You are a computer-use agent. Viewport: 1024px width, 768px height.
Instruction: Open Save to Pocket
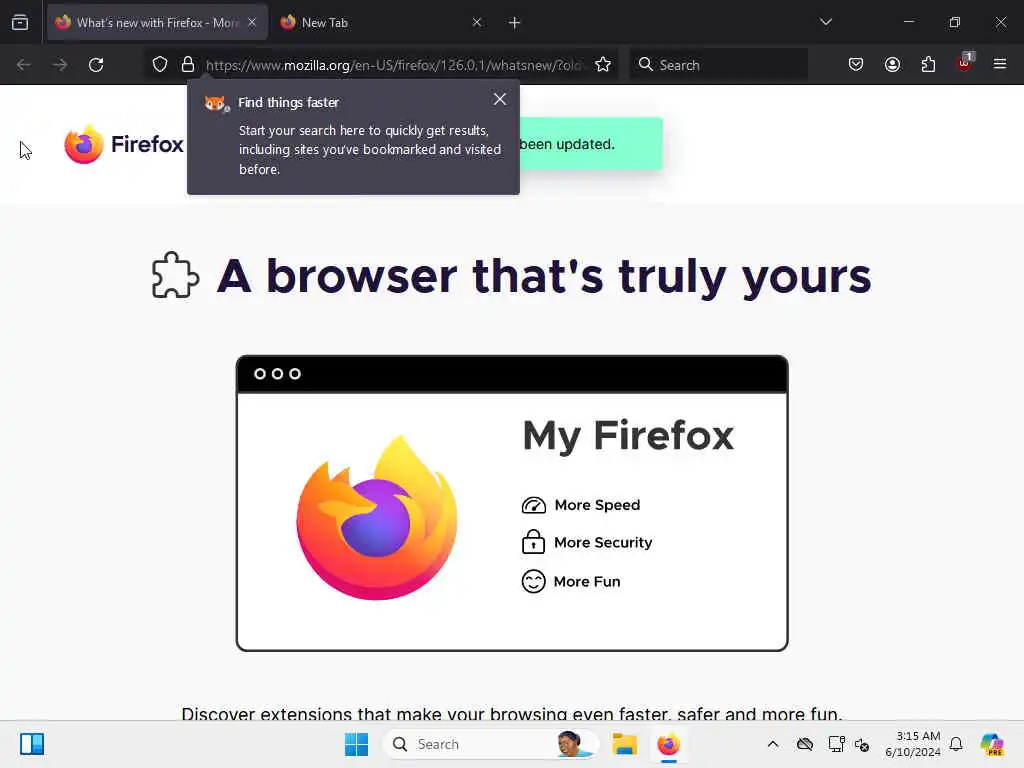point(856,65)
